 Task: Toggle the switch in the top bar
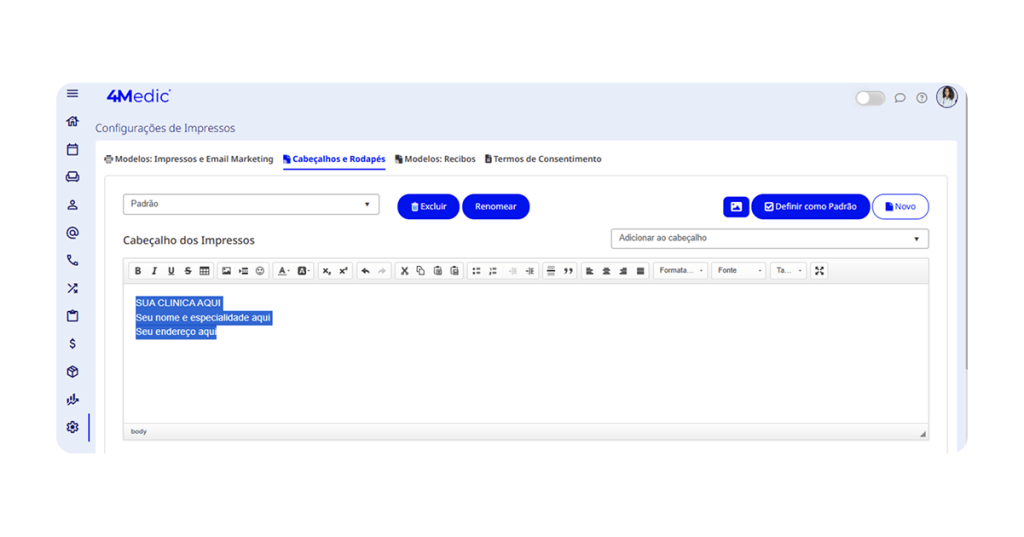coord(870,98)
